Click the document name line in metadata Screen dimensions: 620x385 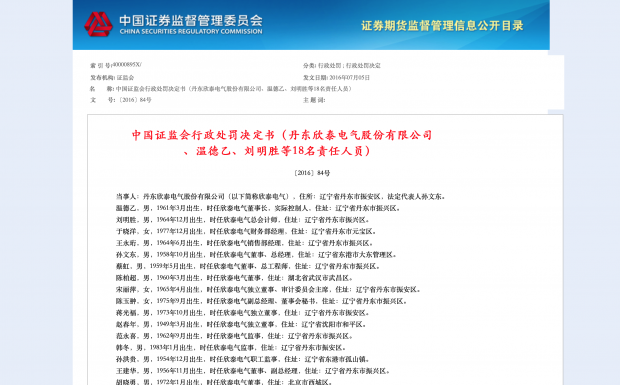point(221,89)
